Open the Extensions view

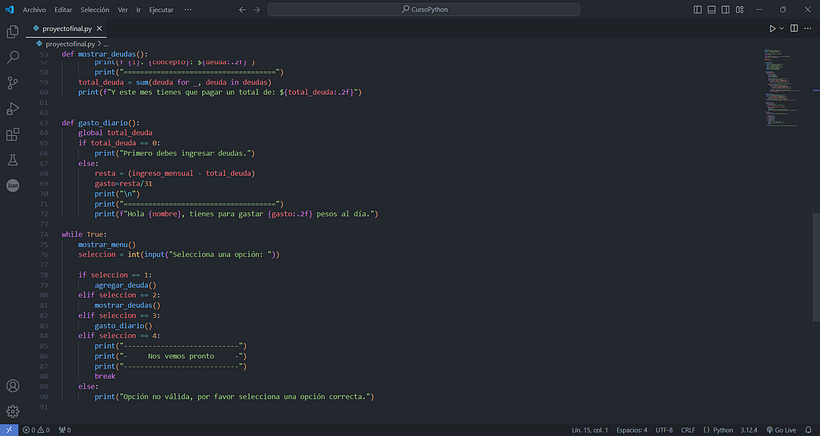pyautogui.click(x=13, y=134)
